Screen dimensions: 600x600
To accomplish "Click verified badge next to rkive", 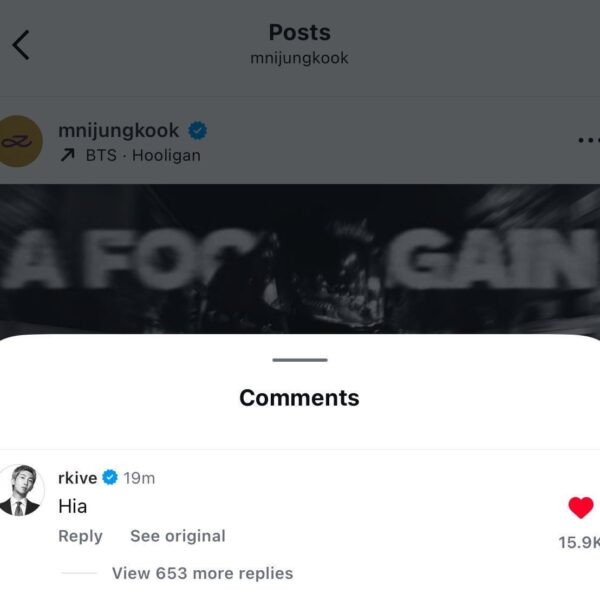I will point(110,478).
